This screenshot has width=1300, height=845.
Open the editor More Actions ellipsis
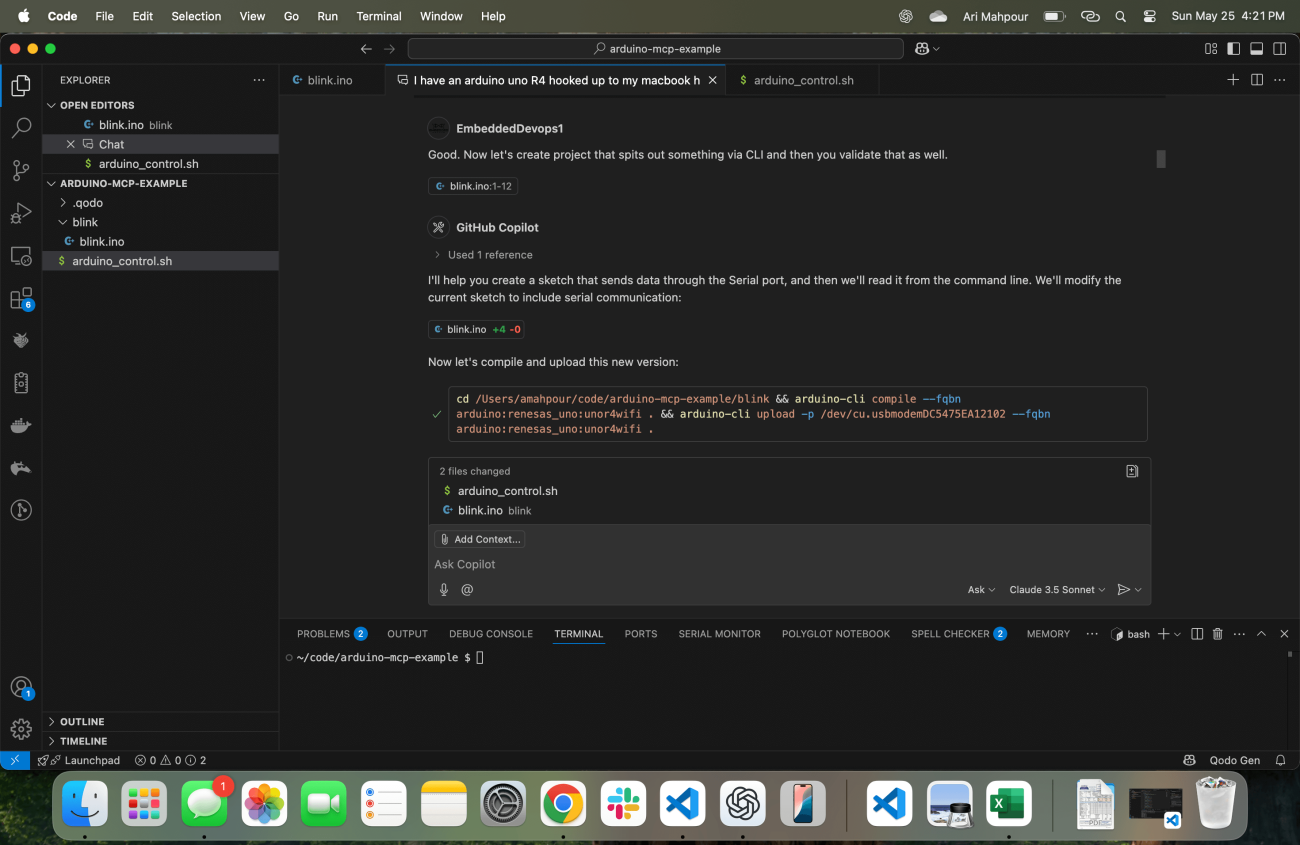tap(1280, 80)
